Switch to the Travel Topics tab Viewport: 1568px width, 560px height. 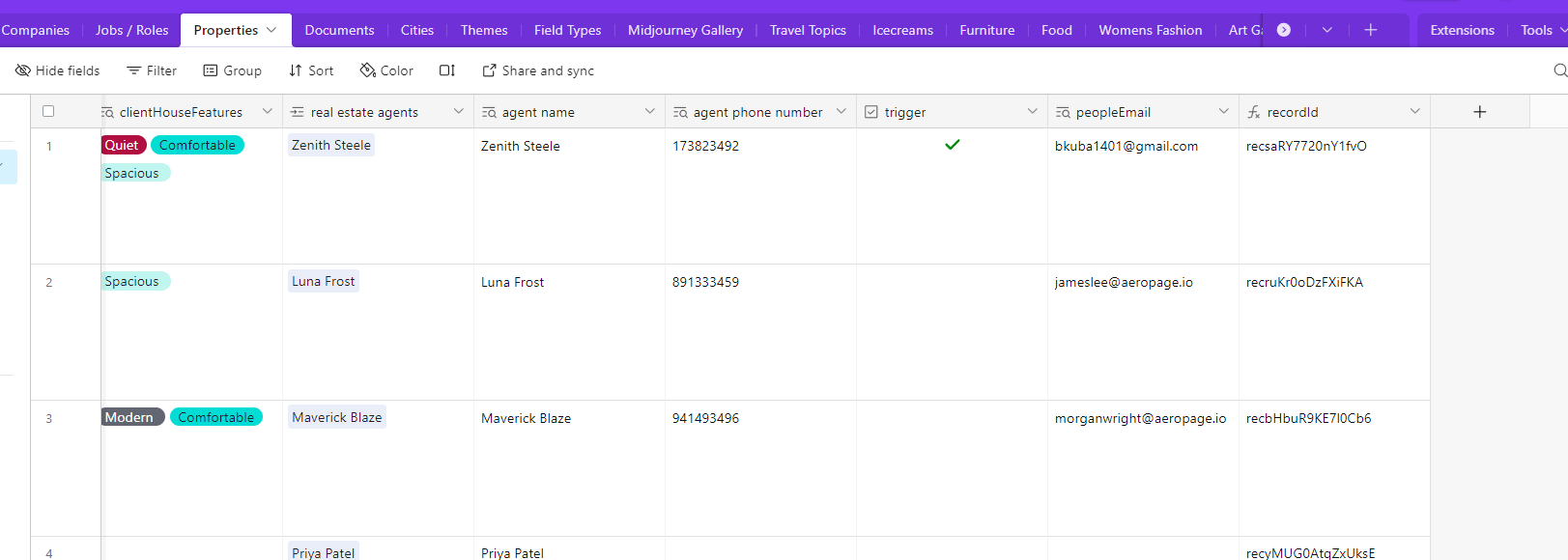[808, 30]
